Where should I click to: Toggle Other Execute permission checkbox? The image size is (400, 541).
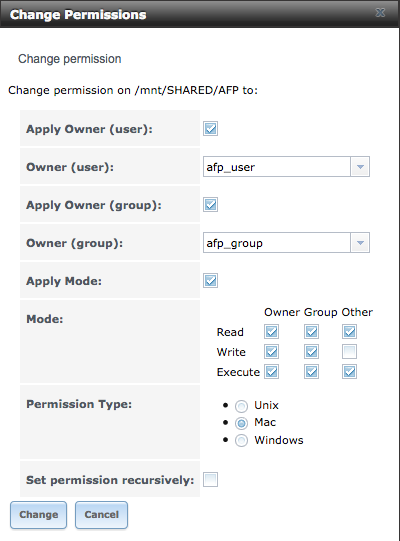click(x=349, y=372)
